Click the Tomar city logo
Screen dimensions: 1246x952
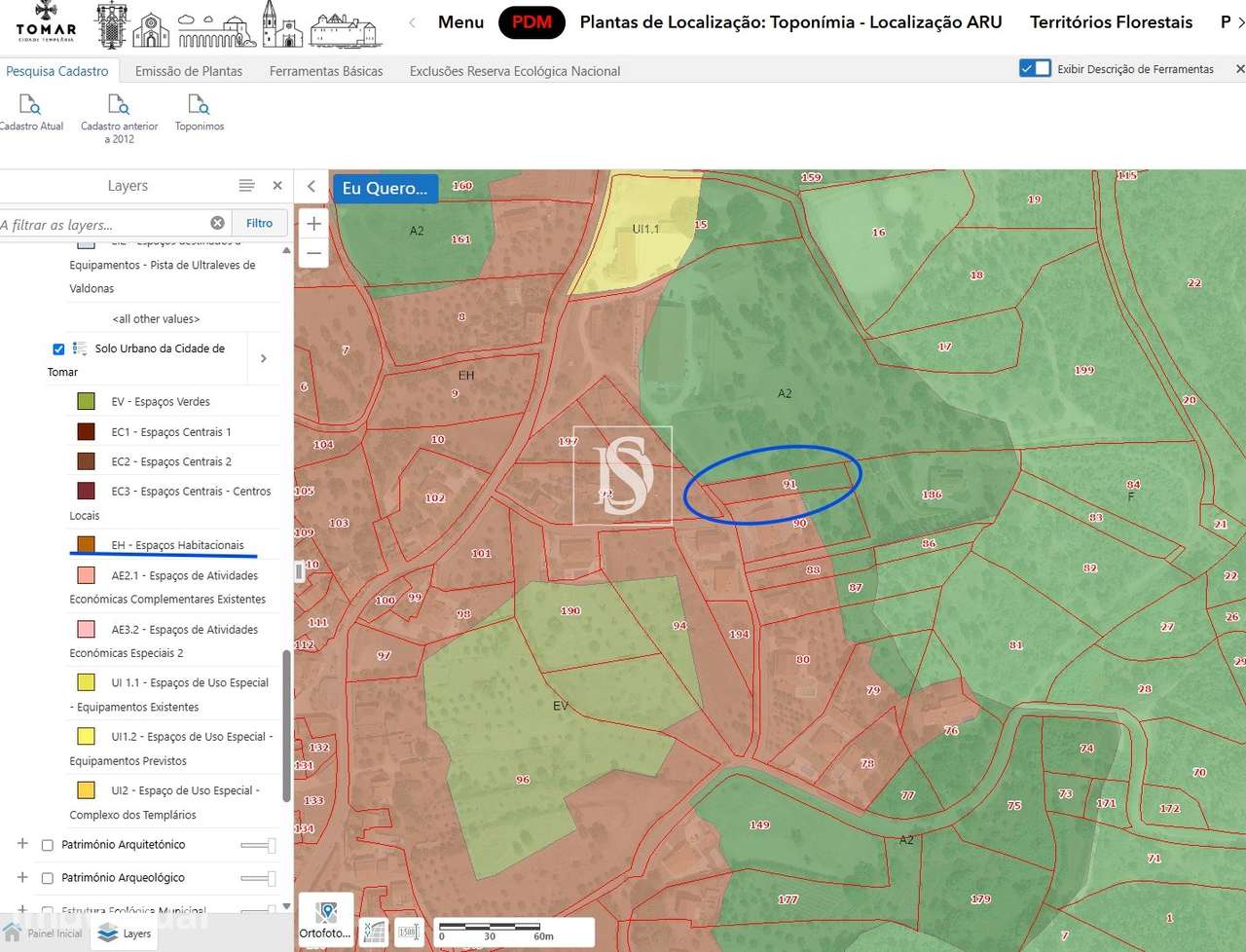[x=45, y=23]
